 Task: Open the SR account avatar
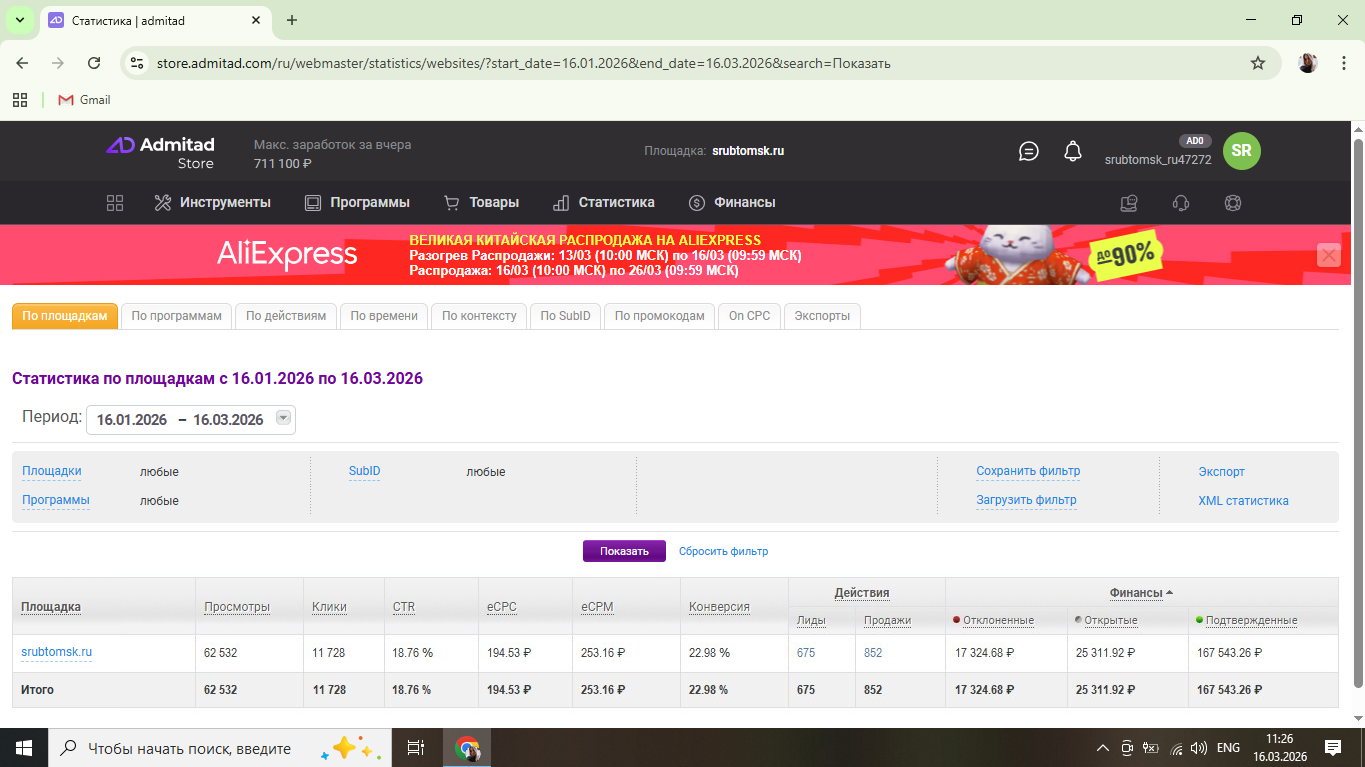1241,150
